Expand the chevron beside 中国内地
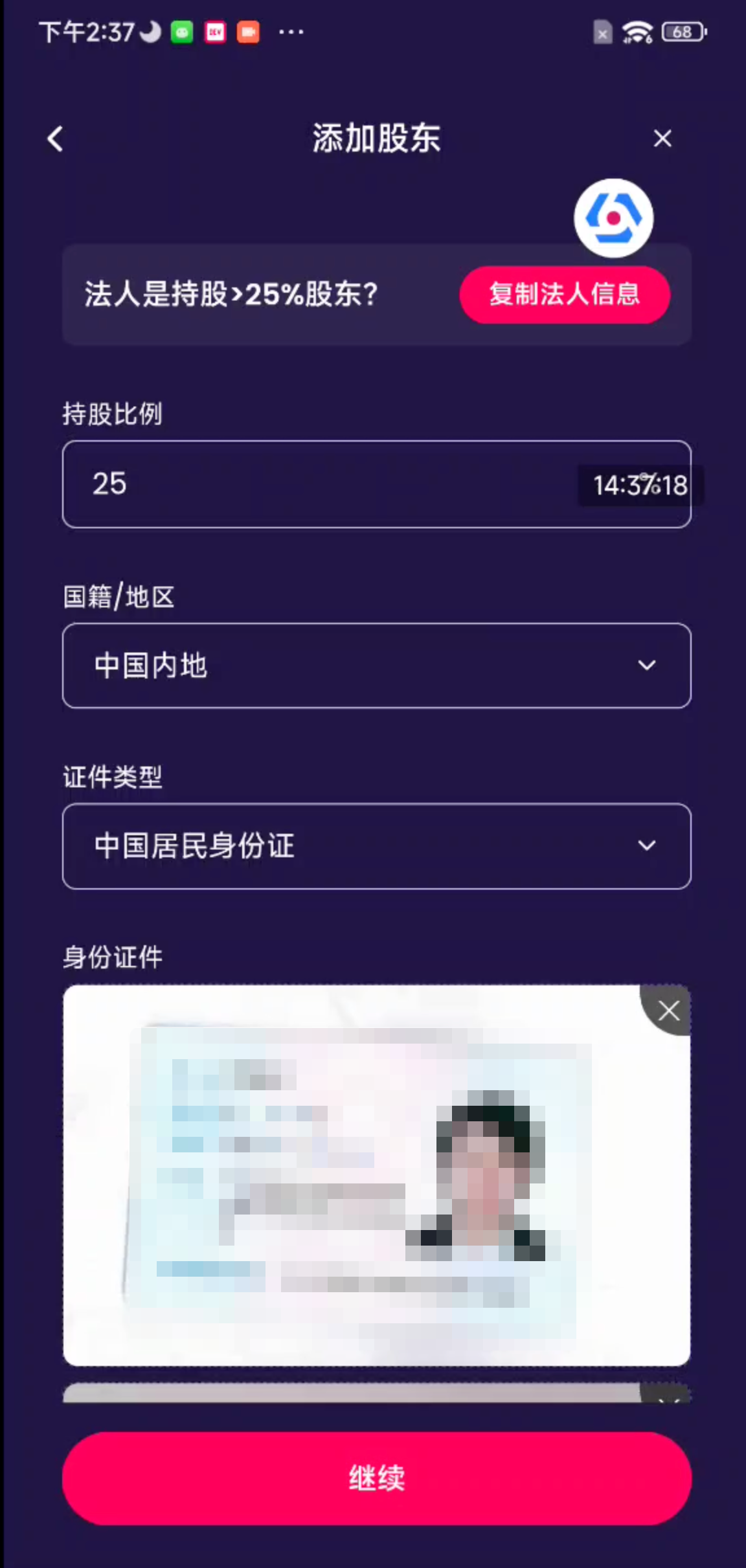746x1568 pixels. pos(647,666)
